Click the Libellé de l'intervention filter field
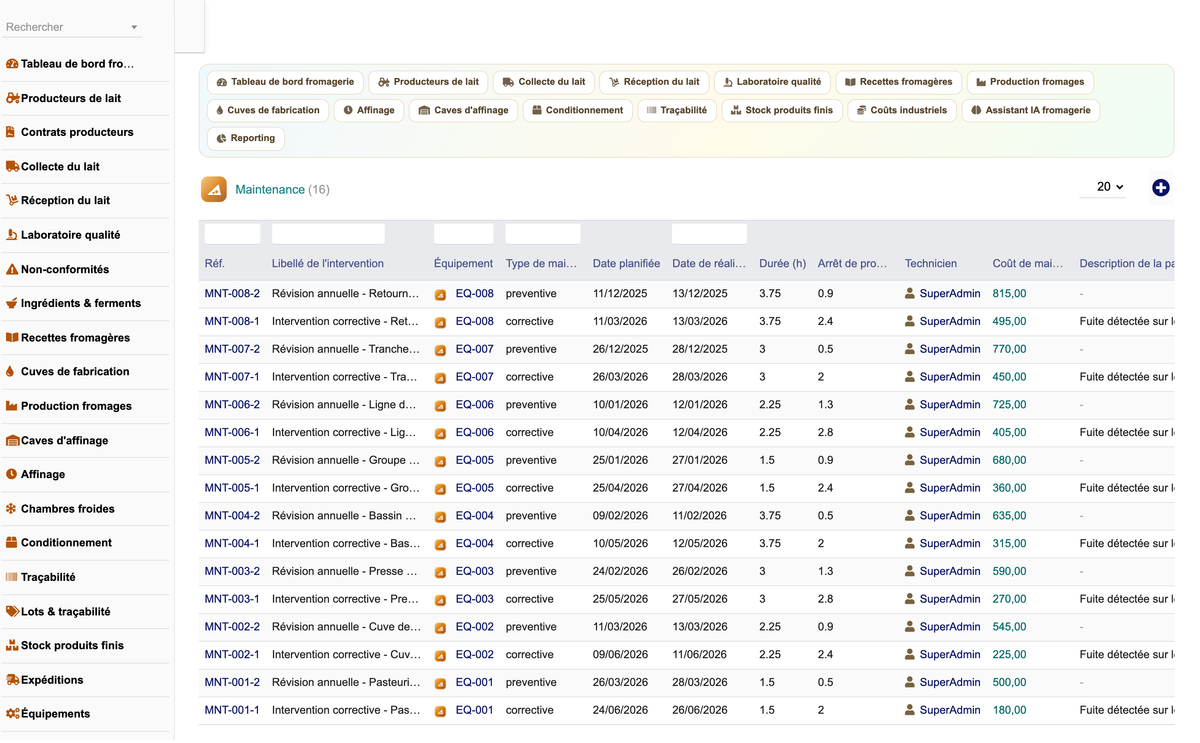The height and width of the screenshot is (743, 1200). click(x=328, y=234)
